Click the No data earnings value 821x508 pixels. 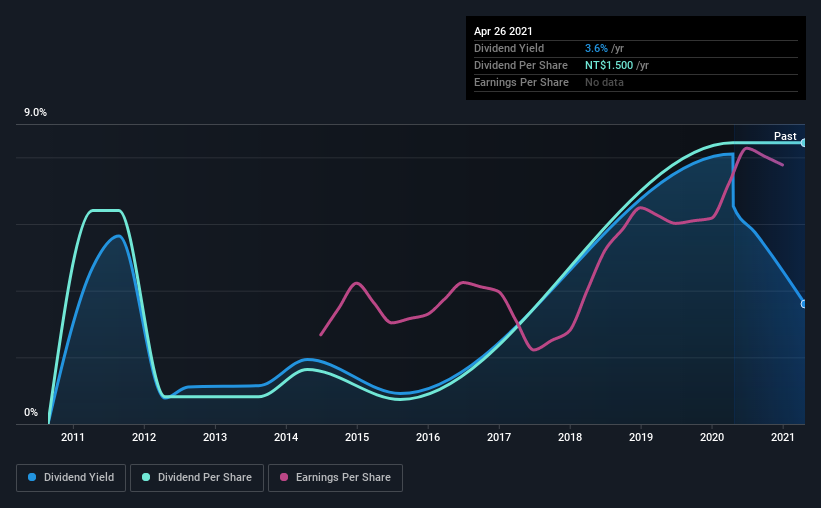click(x=604, y=82)
